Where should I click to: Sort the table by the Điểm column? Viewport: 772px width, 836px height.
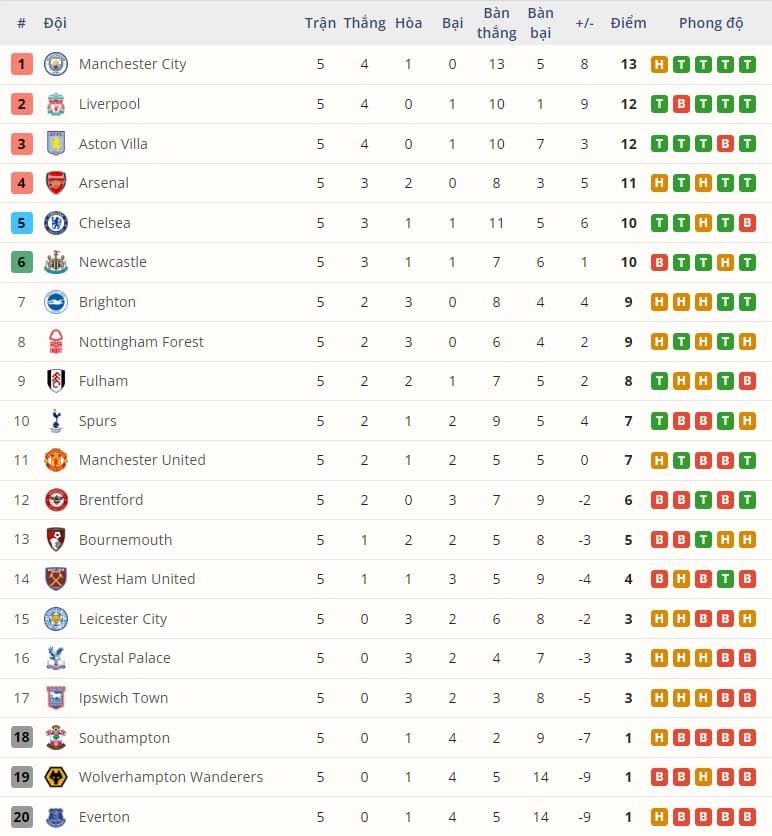point(628,22)
